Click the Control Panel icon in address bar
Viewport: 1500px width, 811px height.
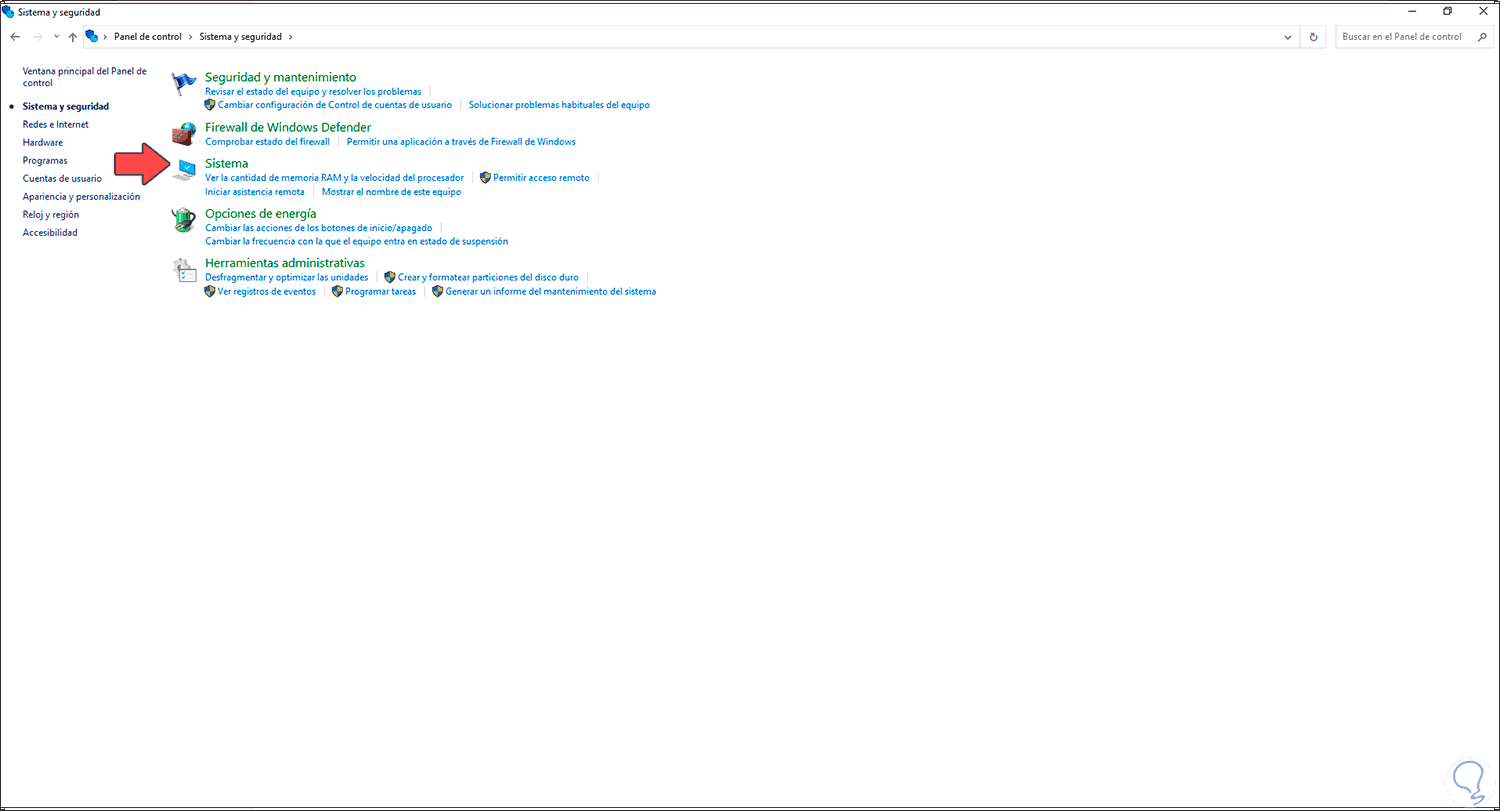92,37
